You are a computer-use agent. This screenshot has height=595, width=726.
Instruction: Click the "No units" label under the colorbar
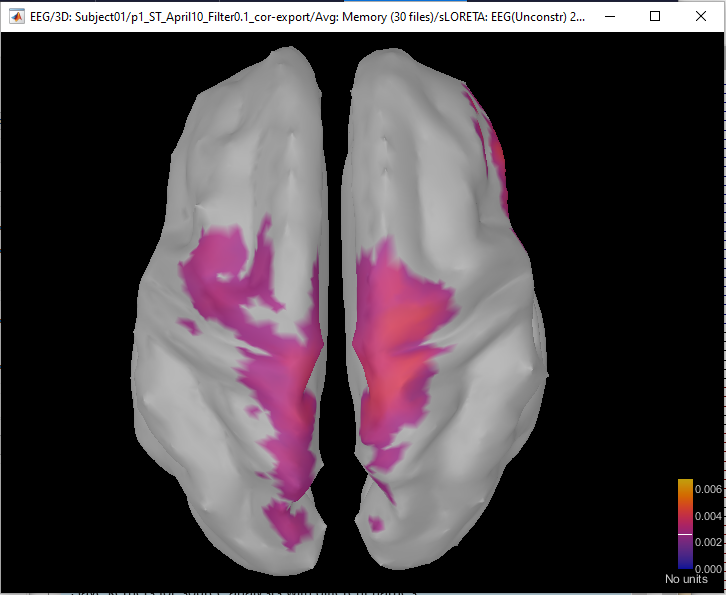pyautogui.click(x=686, y=579)
